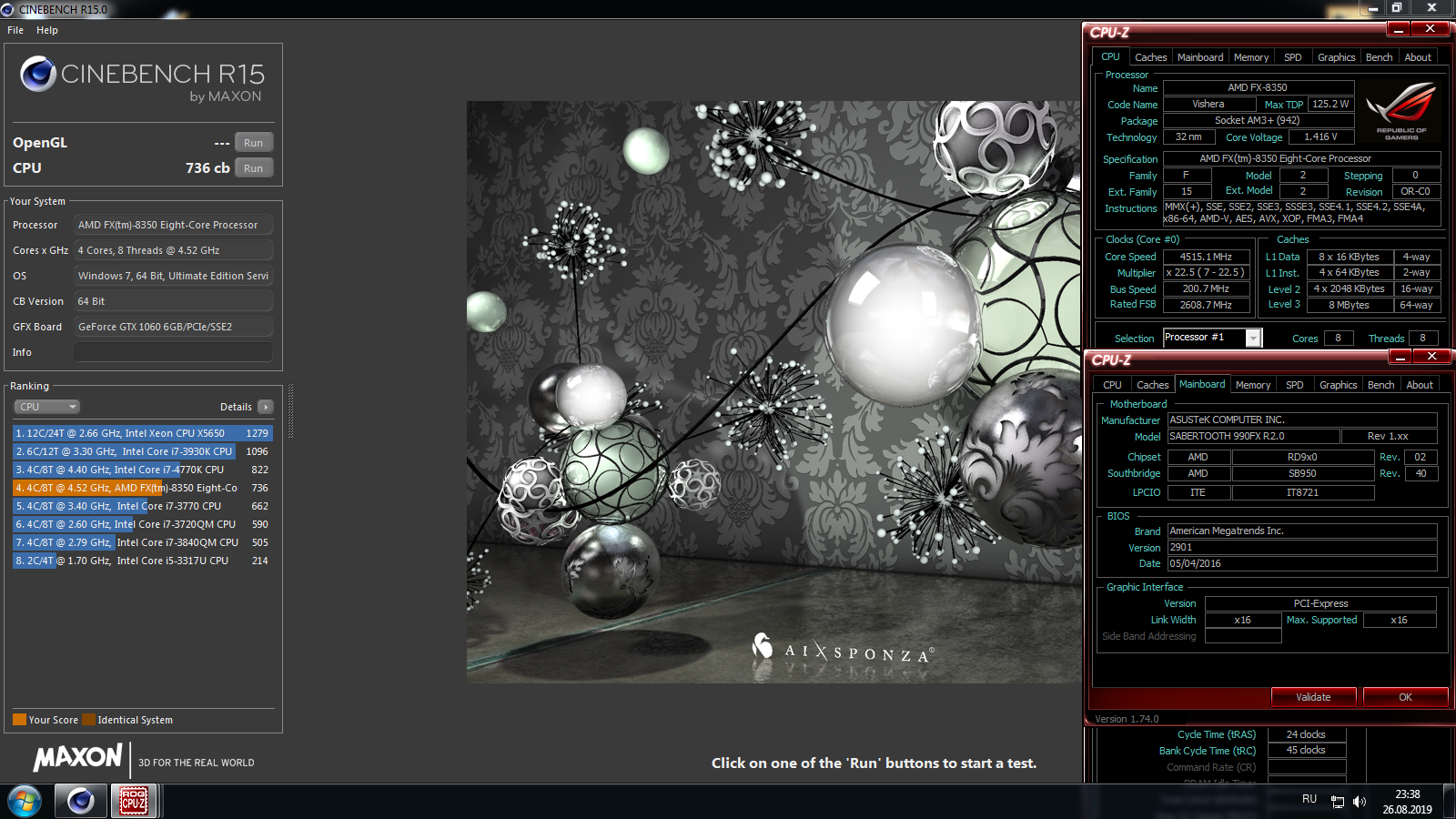The image size is (1456, 819).
Task: Switch to Caches tab in the motherboard CPU-Z window
Action: pyautogui.click(x=1152, y=385)
